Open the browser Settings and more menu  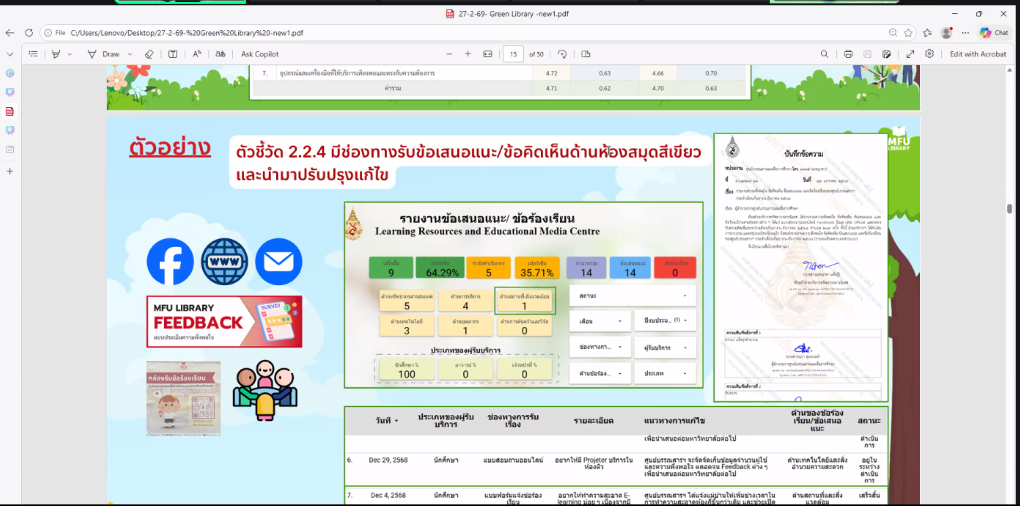(966, 32)
